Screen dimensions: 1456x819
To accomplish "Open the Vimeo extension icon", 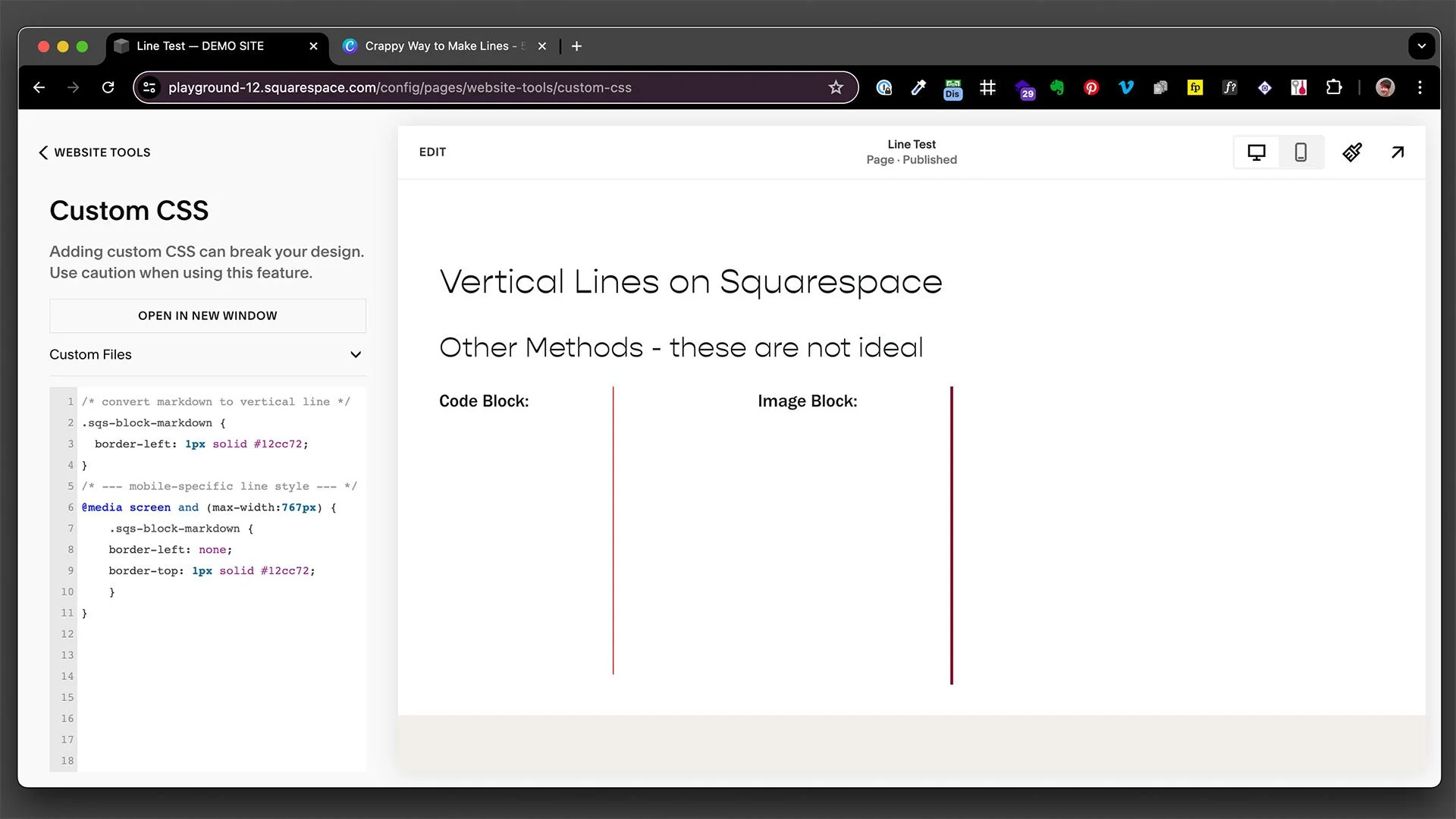I will (1126, 87).
